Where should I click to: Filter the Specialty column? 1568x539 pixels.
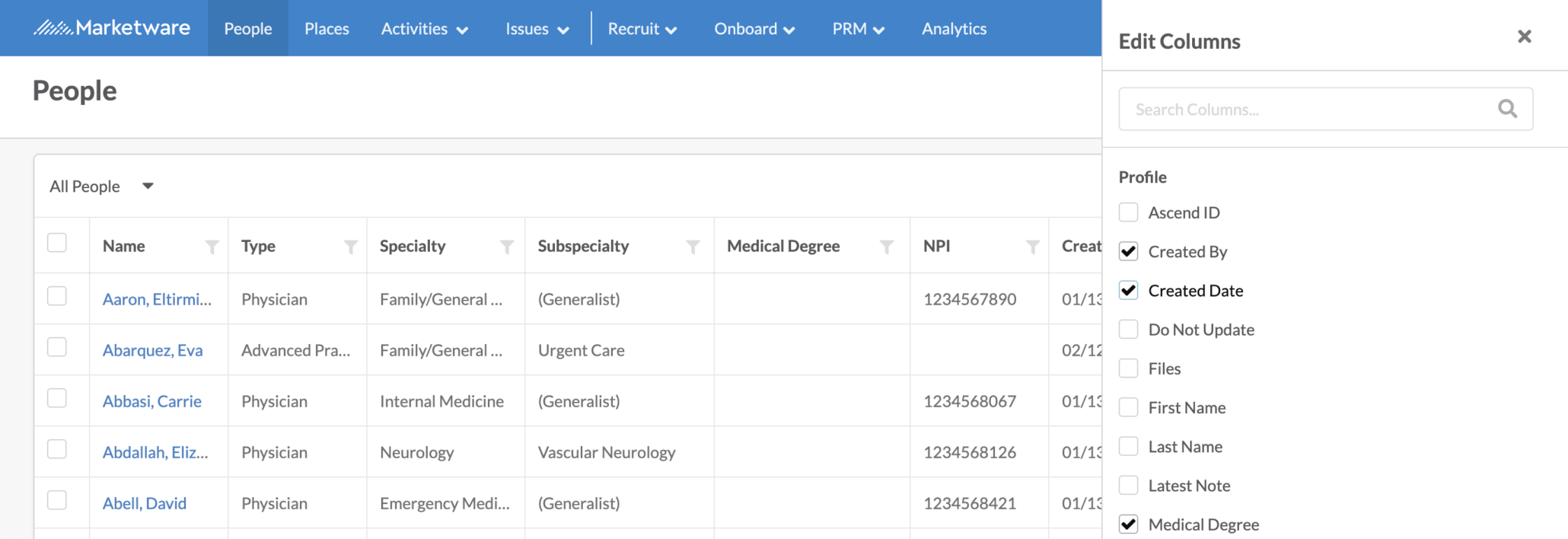pyautogui.click(x=507, y=247)
